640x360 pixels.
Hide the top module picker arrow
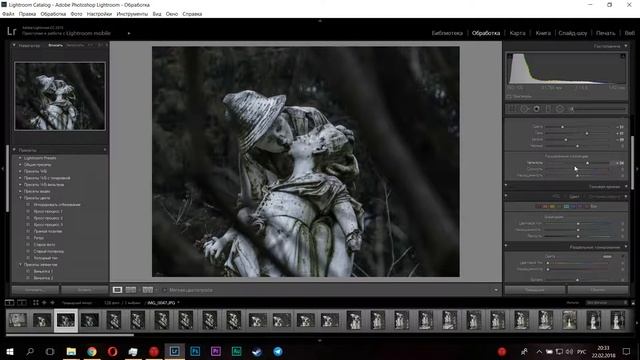click(320, 20)
